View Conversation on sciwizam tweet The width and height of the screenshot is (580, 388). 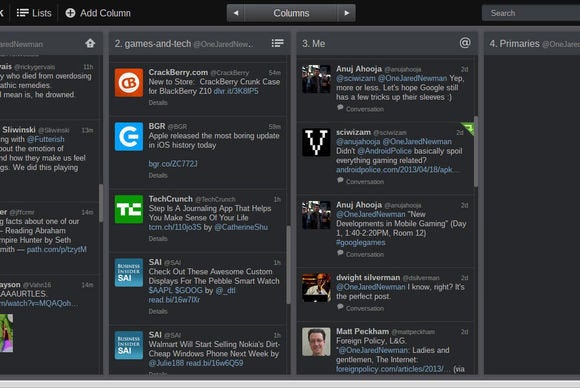[x=364, y=182]
